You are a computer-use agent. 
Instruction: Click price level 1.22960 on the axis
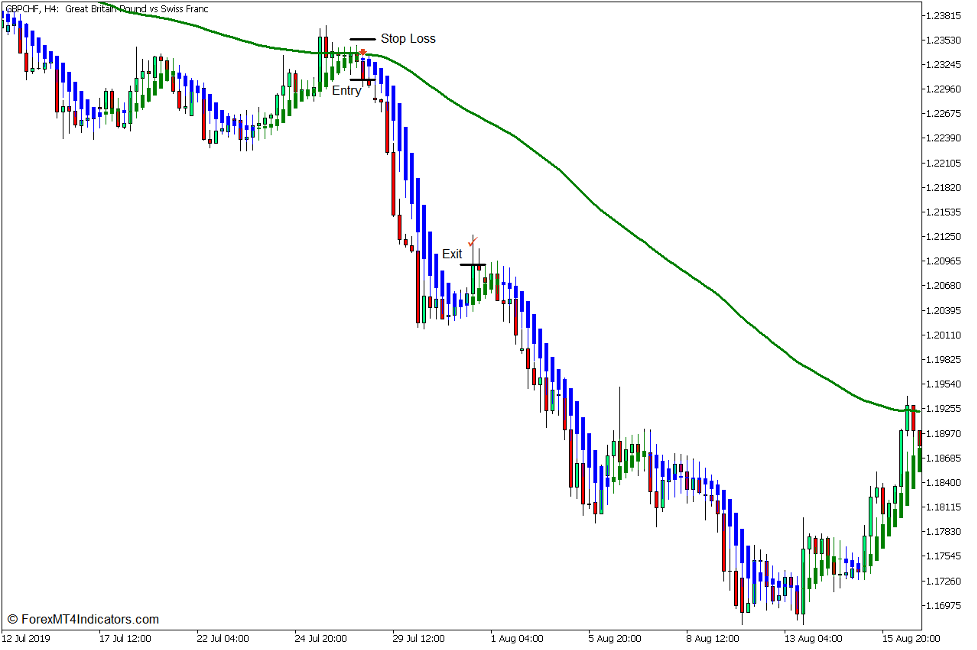pos(943,89)
